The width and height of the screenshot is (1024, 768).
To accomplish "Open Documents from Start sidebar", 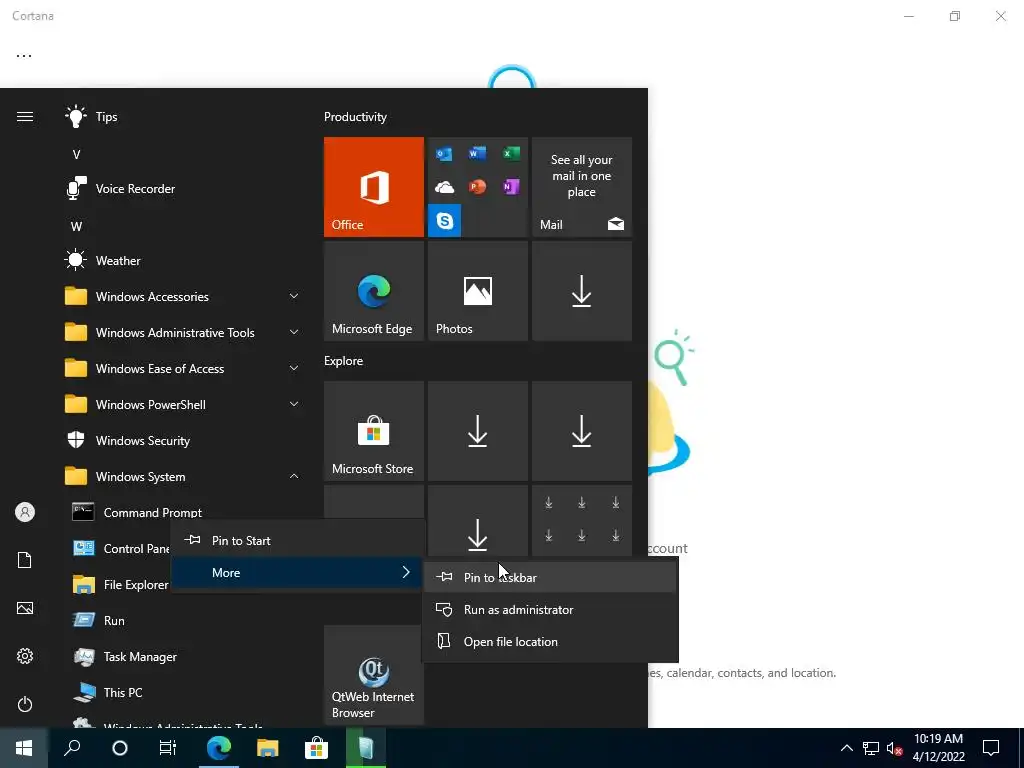I will click(x=25, y=560).
